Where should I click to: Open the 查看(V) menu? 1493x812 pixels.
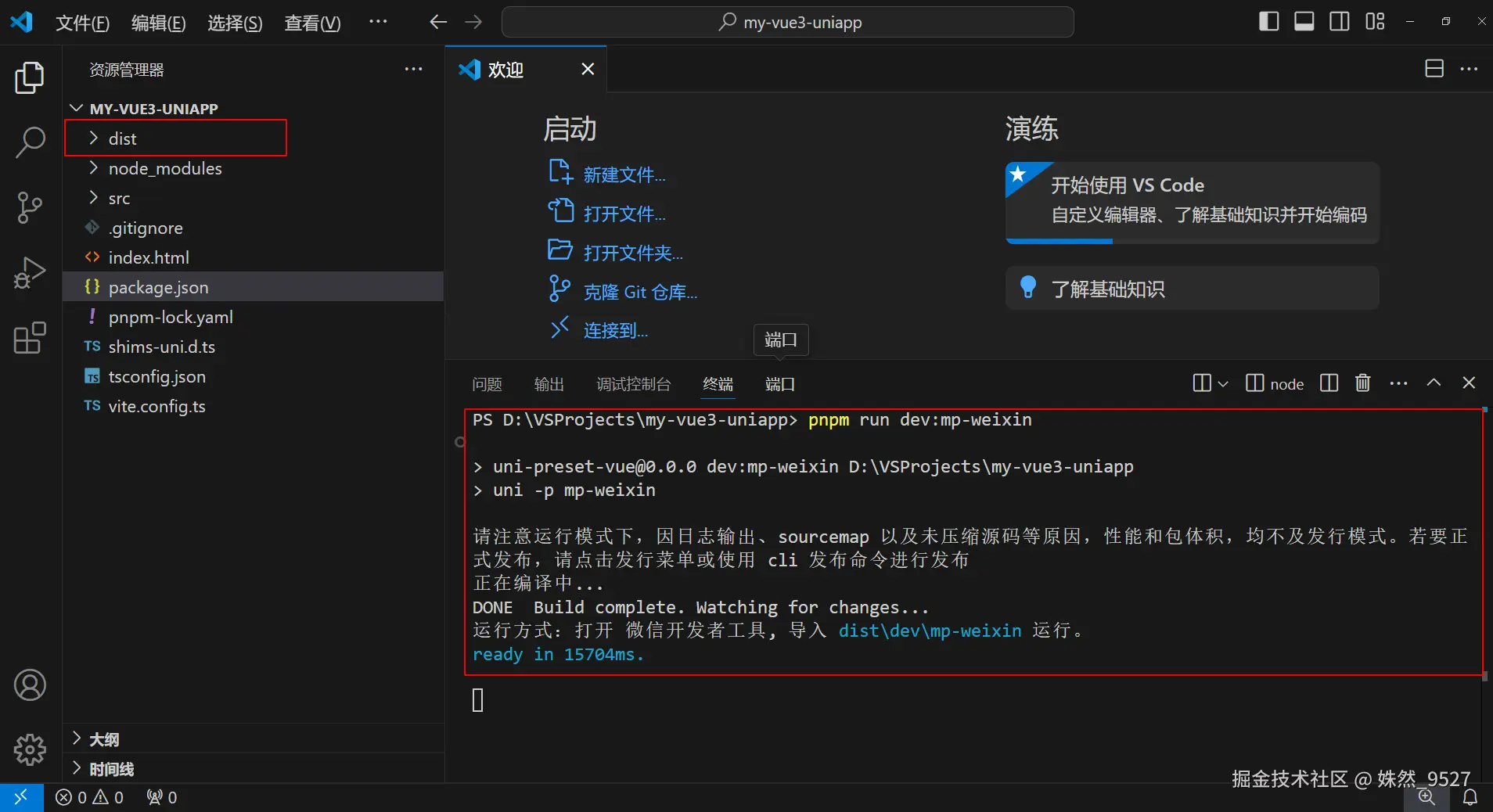pyautogui.click(x=312, y=23)
